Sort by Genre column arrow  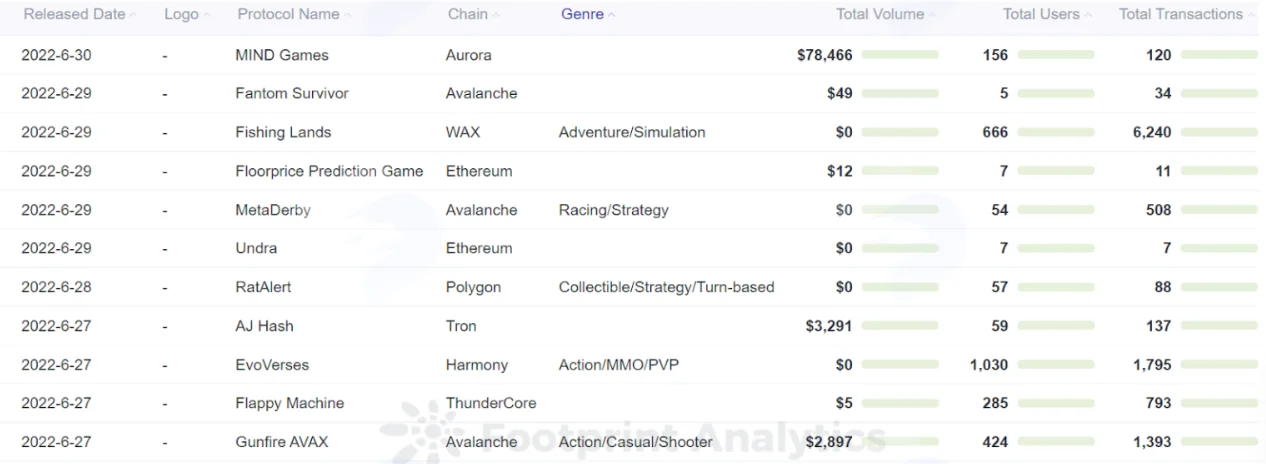[x=612, y=15]
